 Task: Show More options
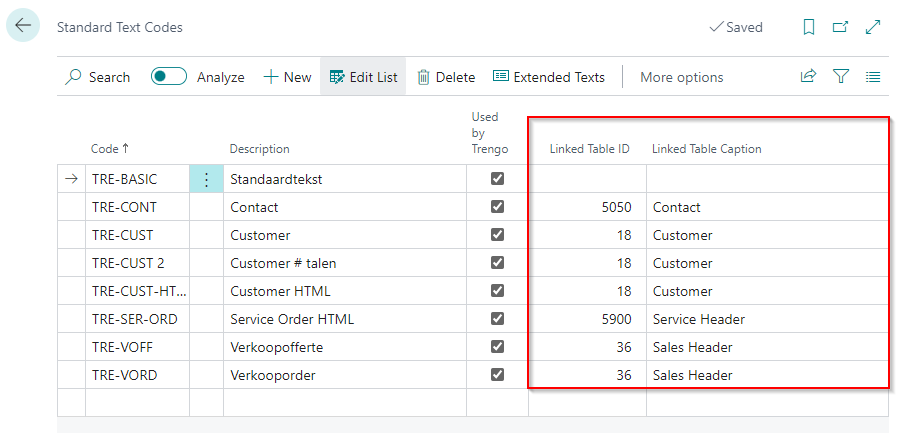(x=682, y=77)
